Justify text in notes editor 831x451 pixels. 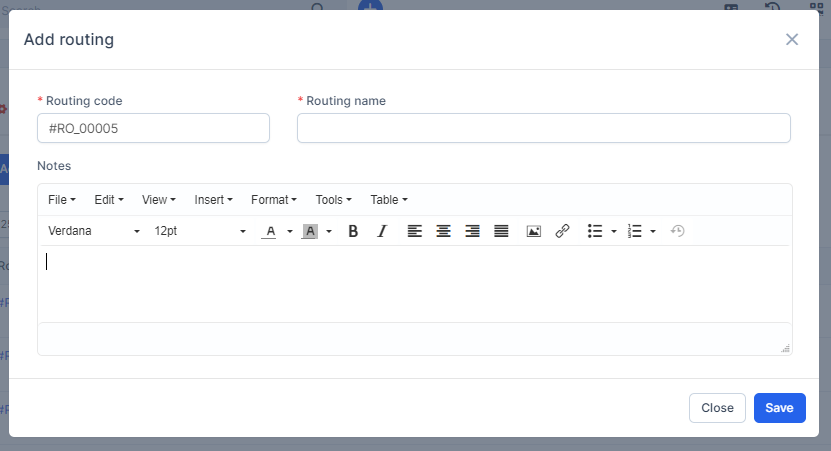pos(501,231)
